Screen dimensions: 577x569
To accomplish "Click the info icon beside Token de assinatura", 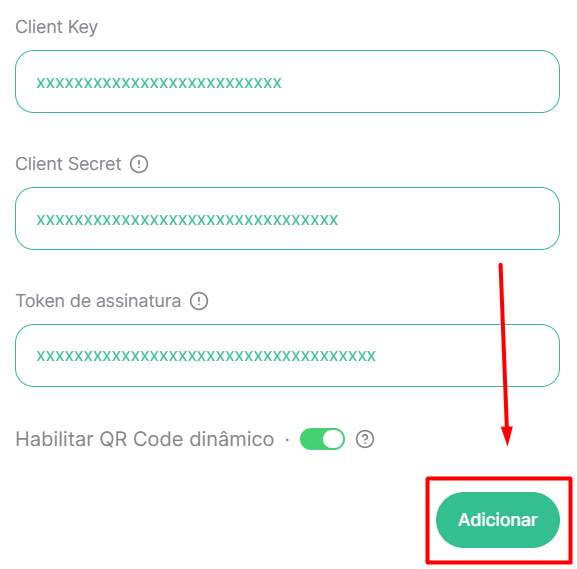I will (x=199, y=301).
